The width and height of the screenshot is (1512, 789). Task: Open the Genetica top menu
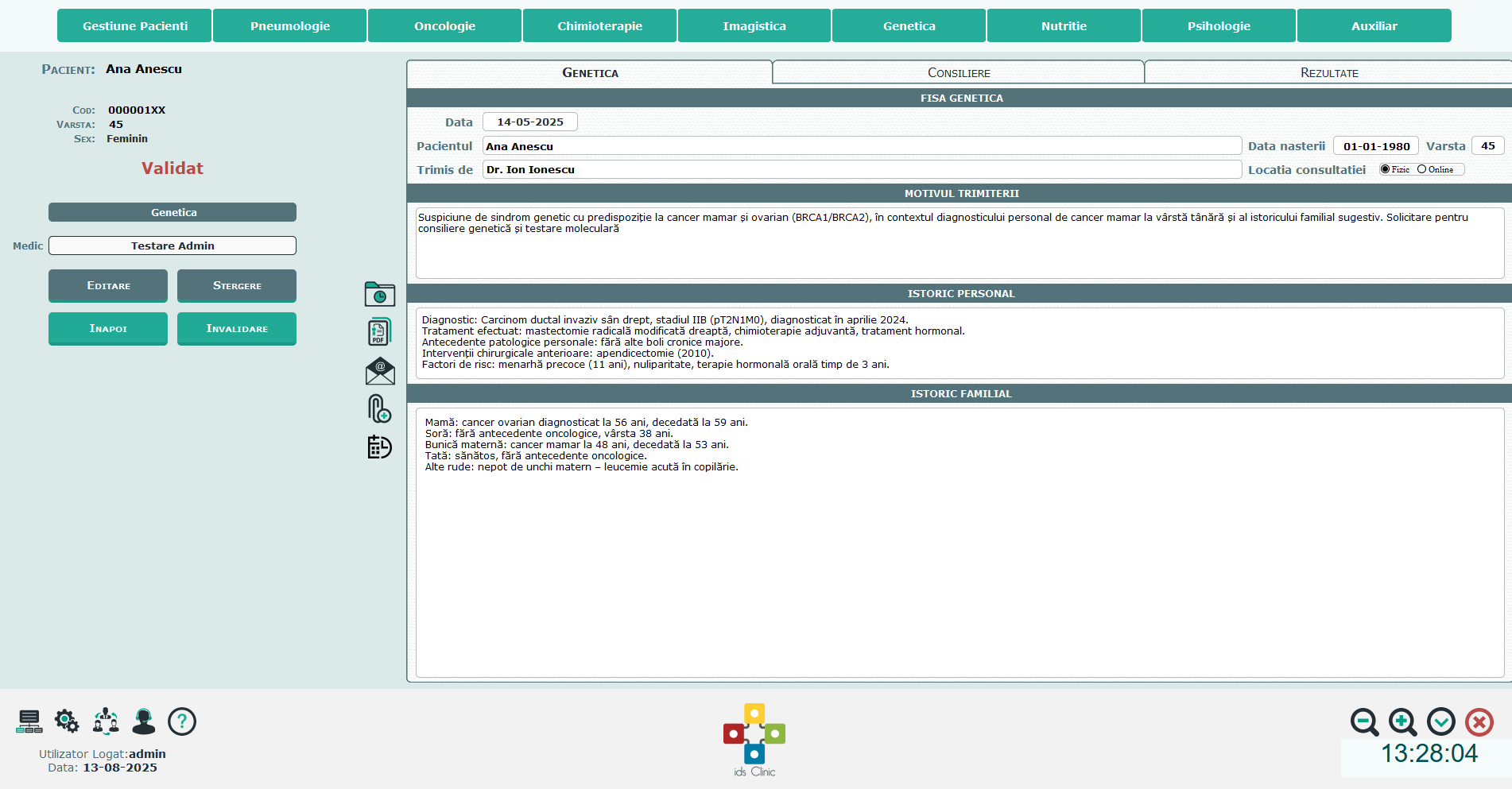click(x=909, y=25)
